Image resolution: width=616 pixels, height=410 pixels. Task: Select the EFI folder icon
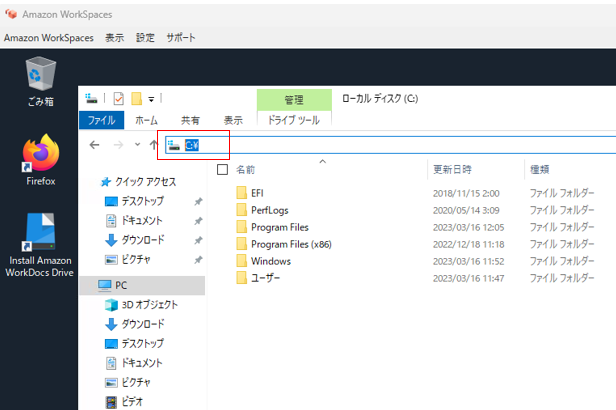tap(242, 193)
